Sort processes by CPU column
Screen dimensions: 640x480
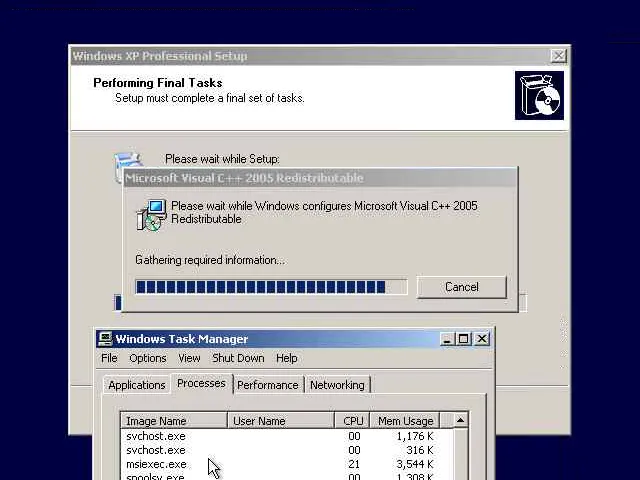tap(352, 421)
